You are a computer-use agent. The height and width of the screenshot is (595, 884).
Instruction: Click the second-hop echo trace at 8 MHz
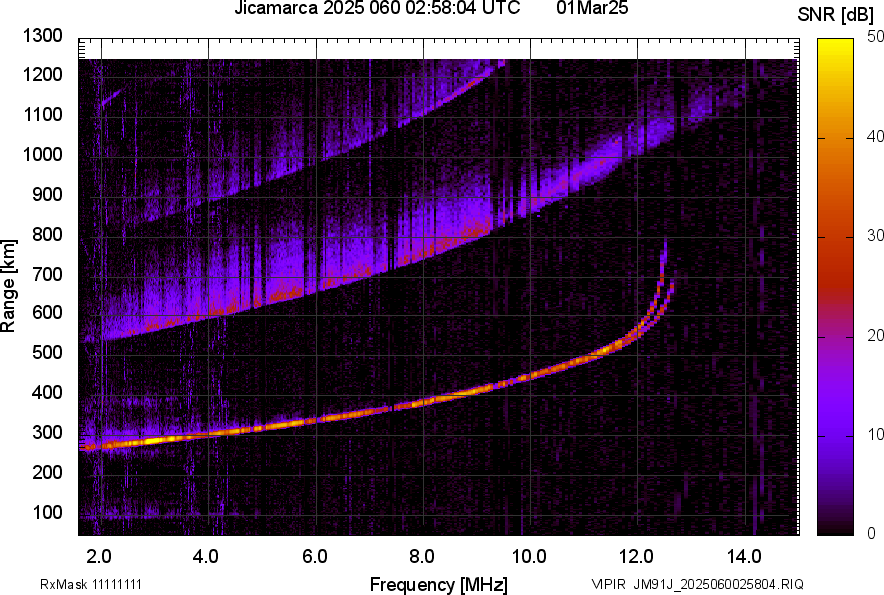tap(423, 252)
